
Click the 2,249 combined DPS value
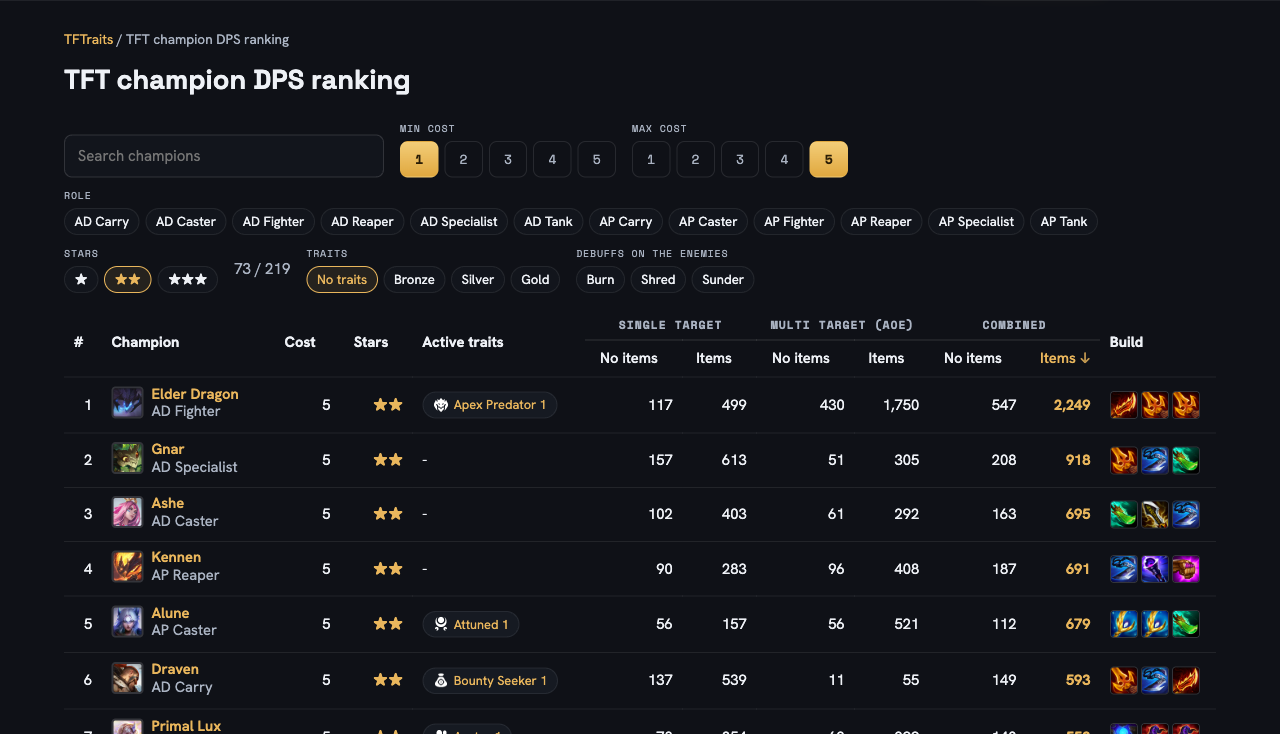tap(1072, 405)
